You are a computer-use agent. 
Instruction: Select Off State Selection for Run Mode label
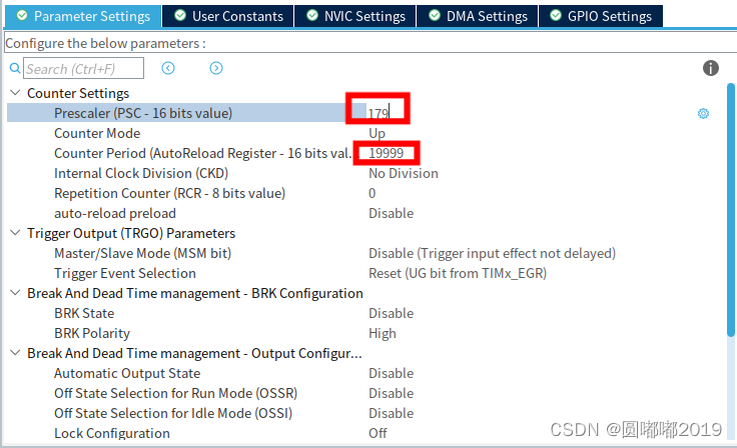176,393
